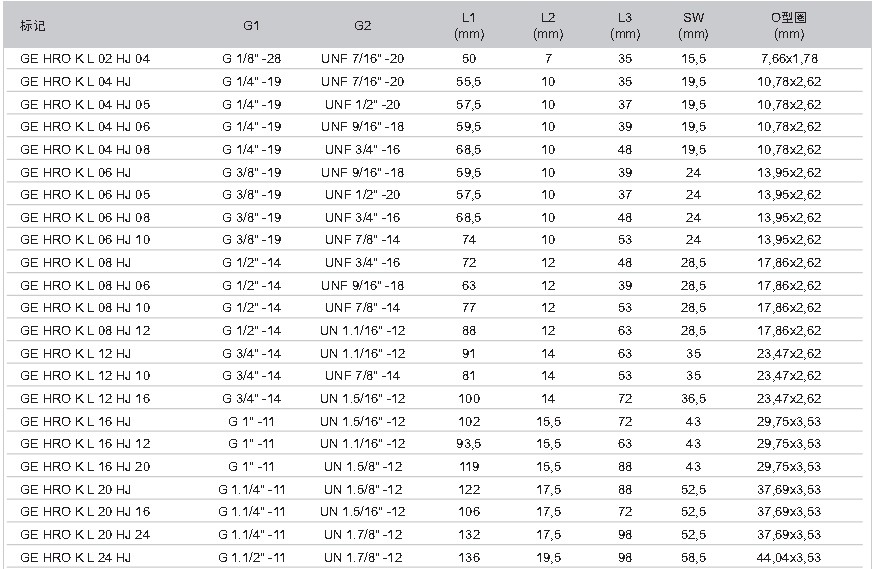Select row GE HRO K L 04 HJ 05
Viewport: 873px width, 569px height.
[434, 104]
